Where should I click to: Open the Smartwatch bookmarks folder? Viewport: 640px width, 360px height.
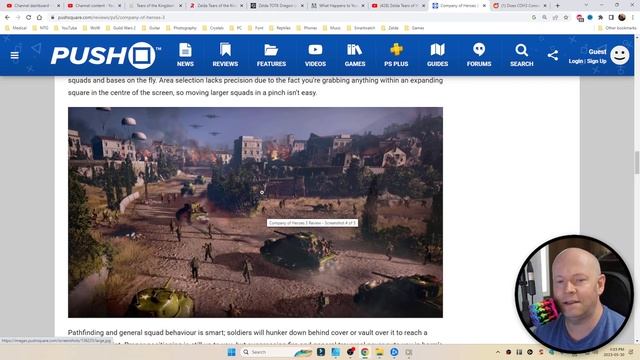click(x=361, y=28)
